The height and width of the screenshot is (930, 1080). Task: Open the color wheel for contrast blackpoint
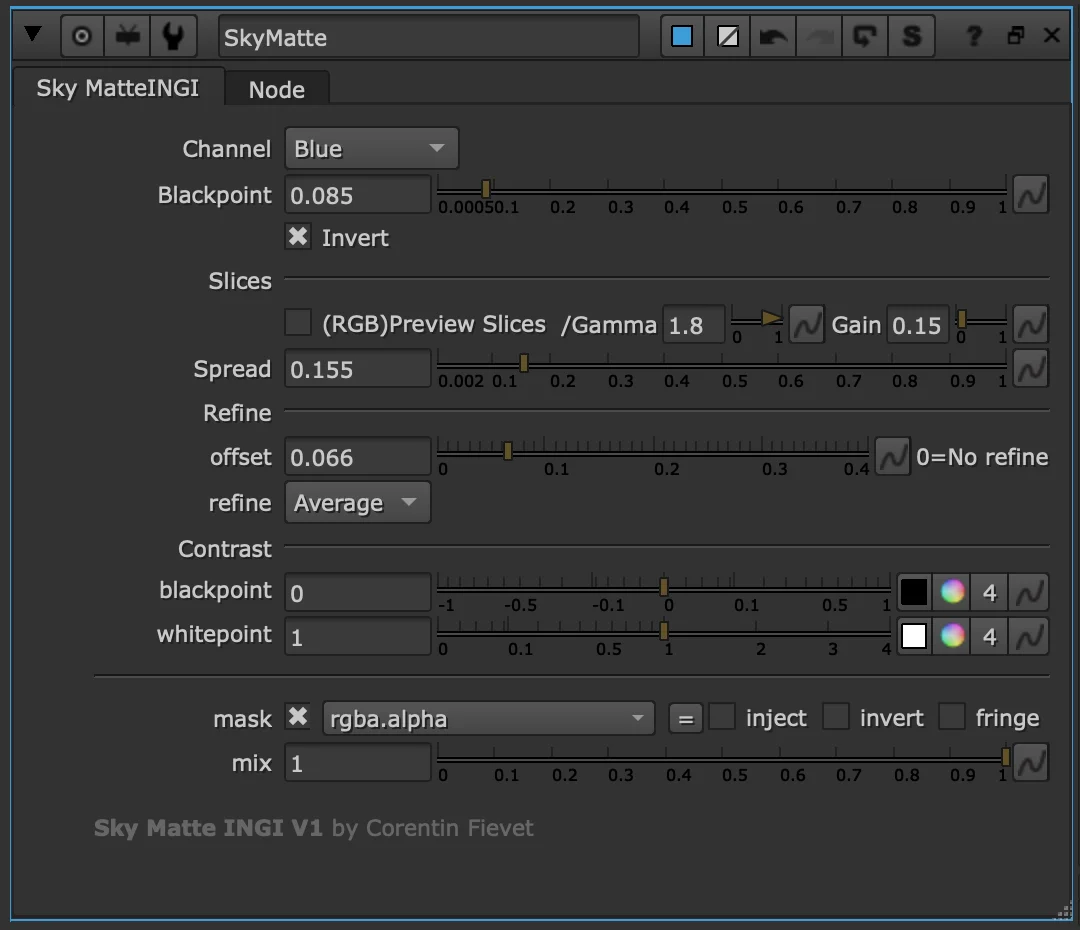(x=952, y=592)
